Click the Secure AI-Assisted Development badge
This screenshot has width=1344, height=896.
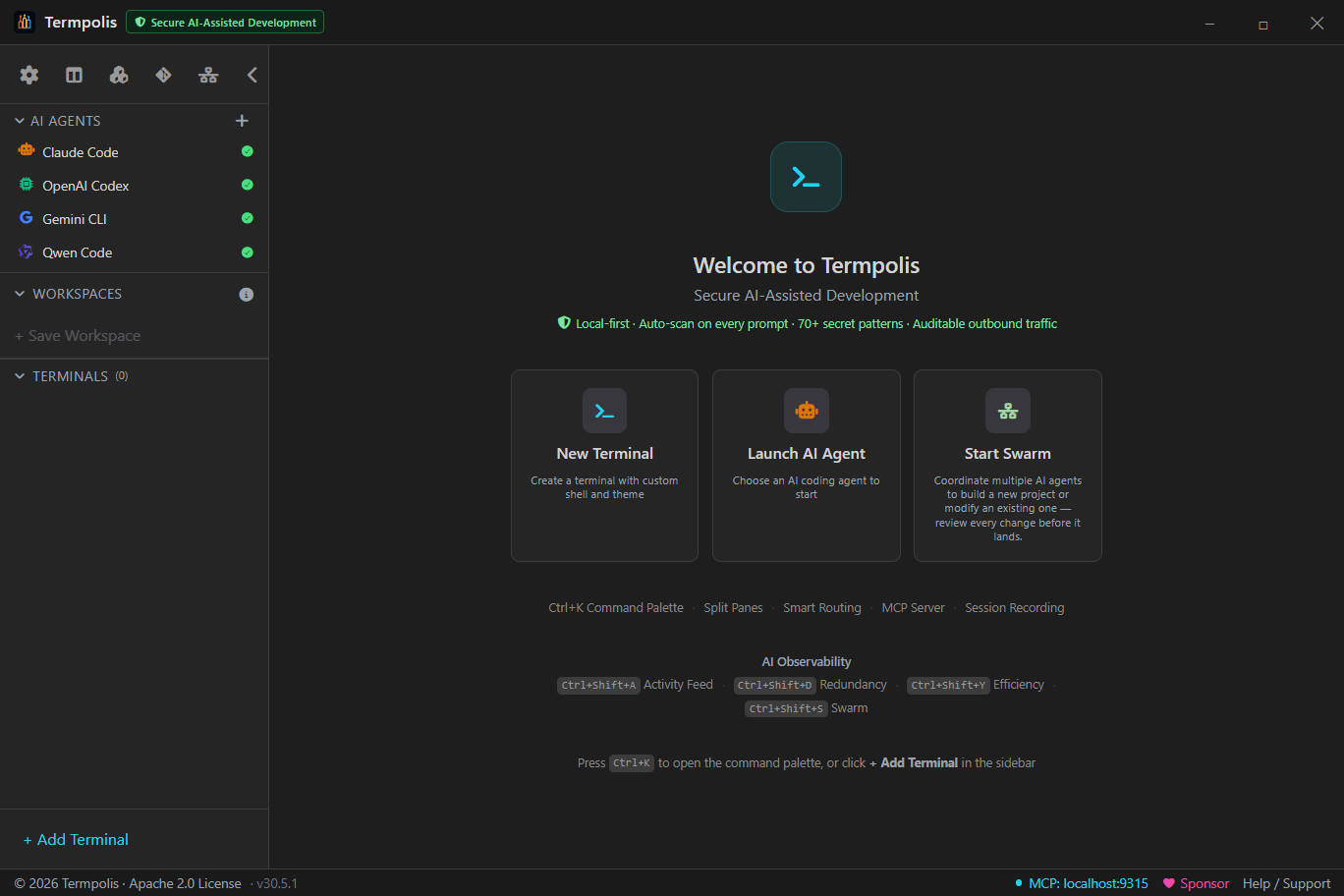[225, 22]
